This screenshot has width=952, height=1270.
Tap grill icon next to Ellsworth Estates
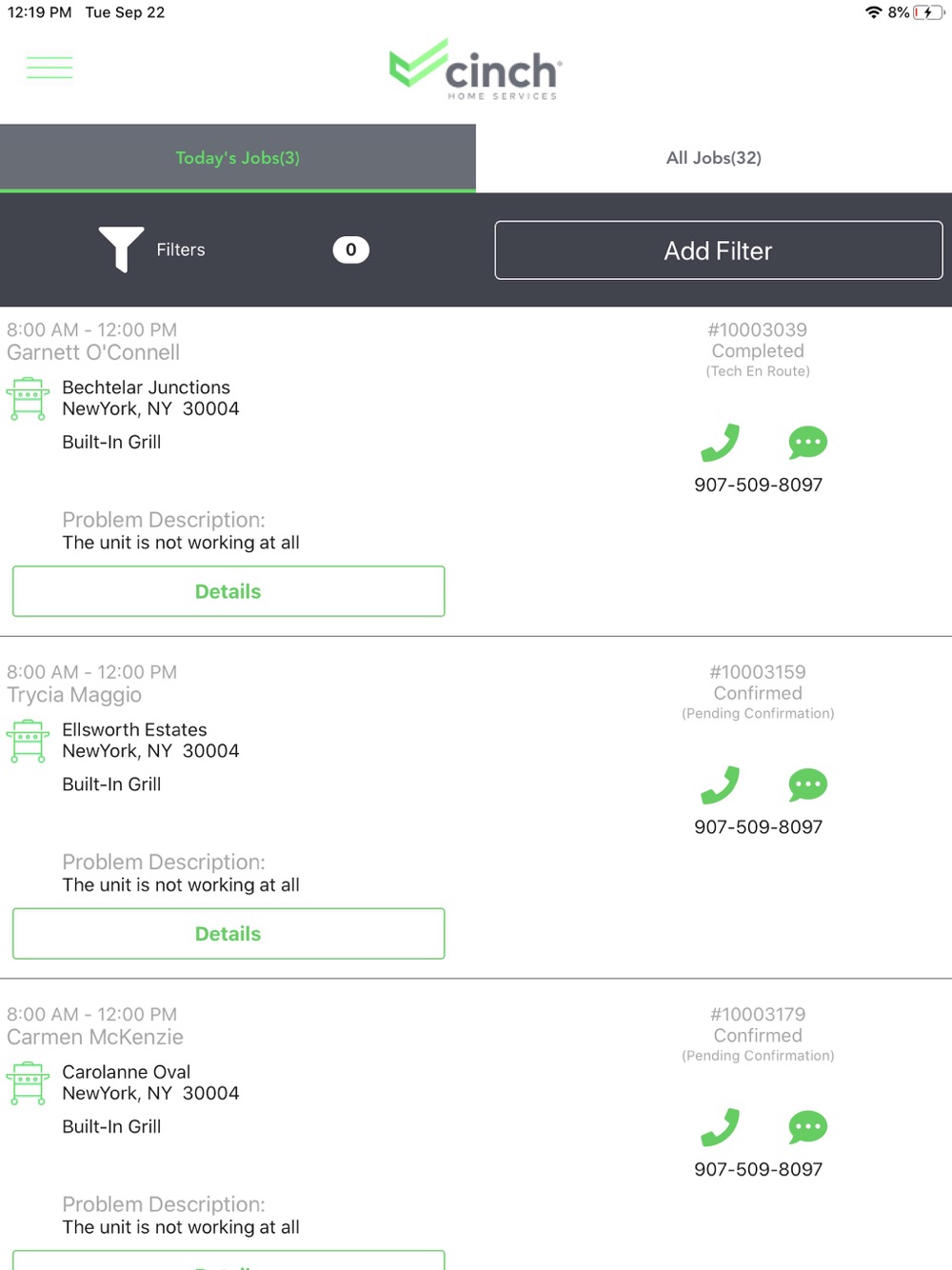(29, 741)
